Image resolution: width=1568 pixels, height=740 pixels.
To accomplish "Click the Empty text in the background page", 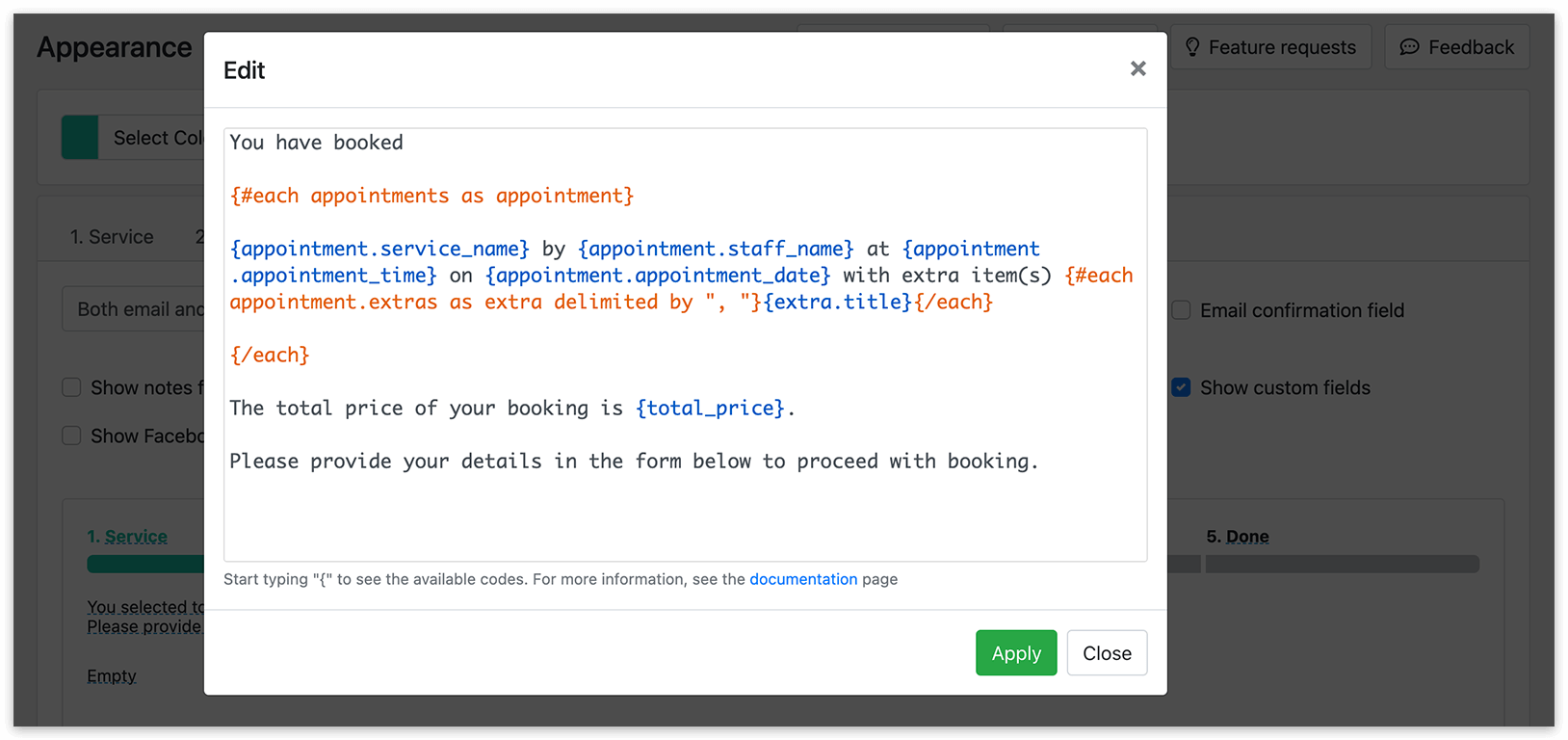I will (112, 675).
